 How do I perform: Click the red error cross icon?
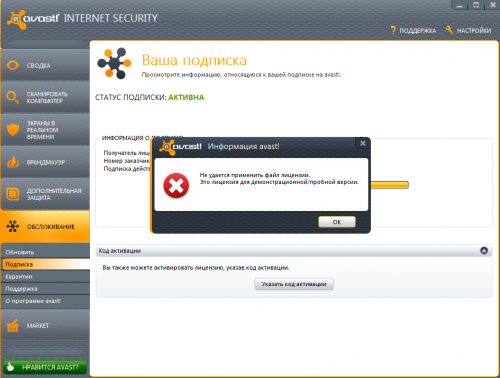coord(176,185)
